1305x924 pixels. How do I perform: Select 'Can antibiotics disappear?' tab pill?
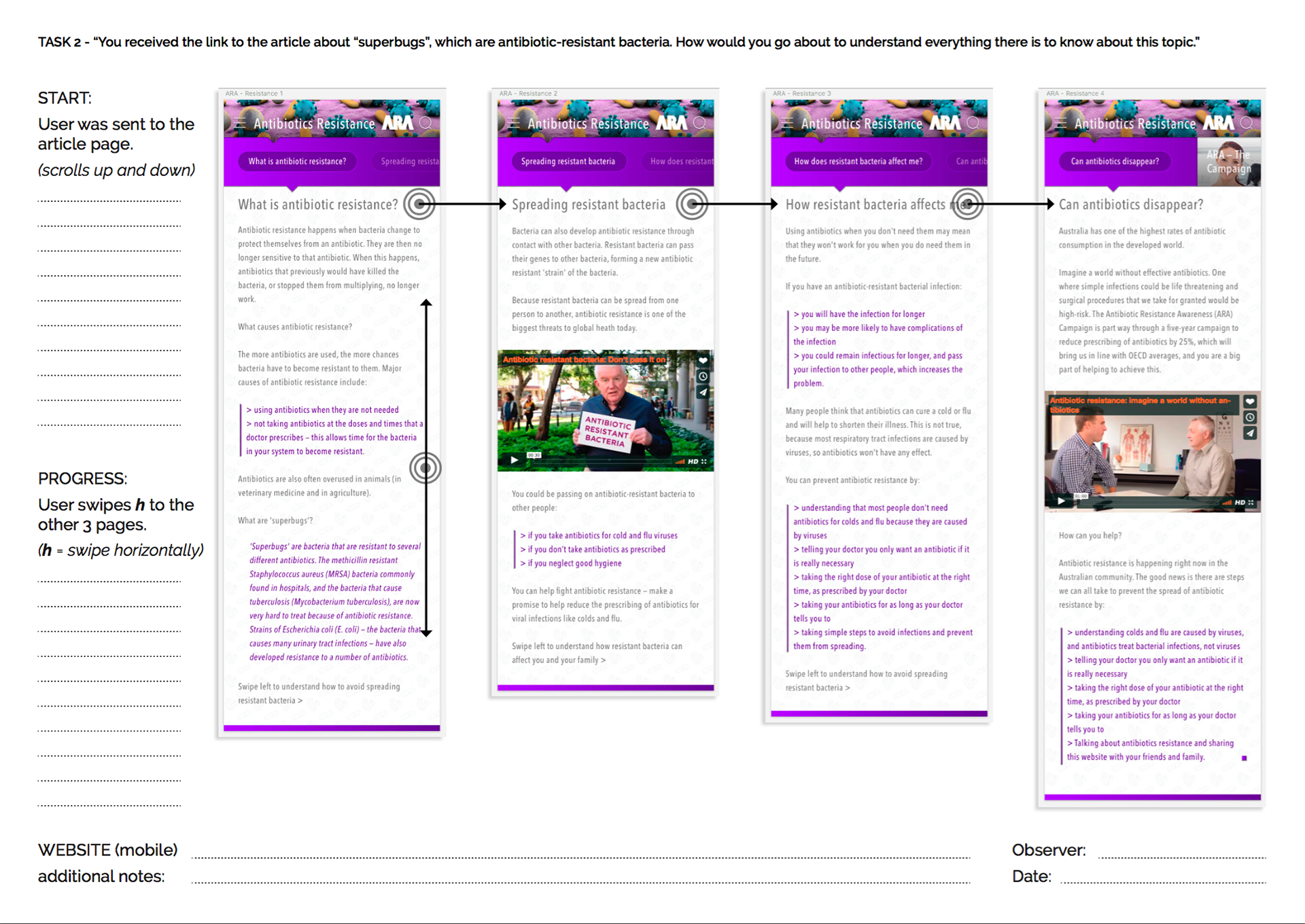(1115, 162)
